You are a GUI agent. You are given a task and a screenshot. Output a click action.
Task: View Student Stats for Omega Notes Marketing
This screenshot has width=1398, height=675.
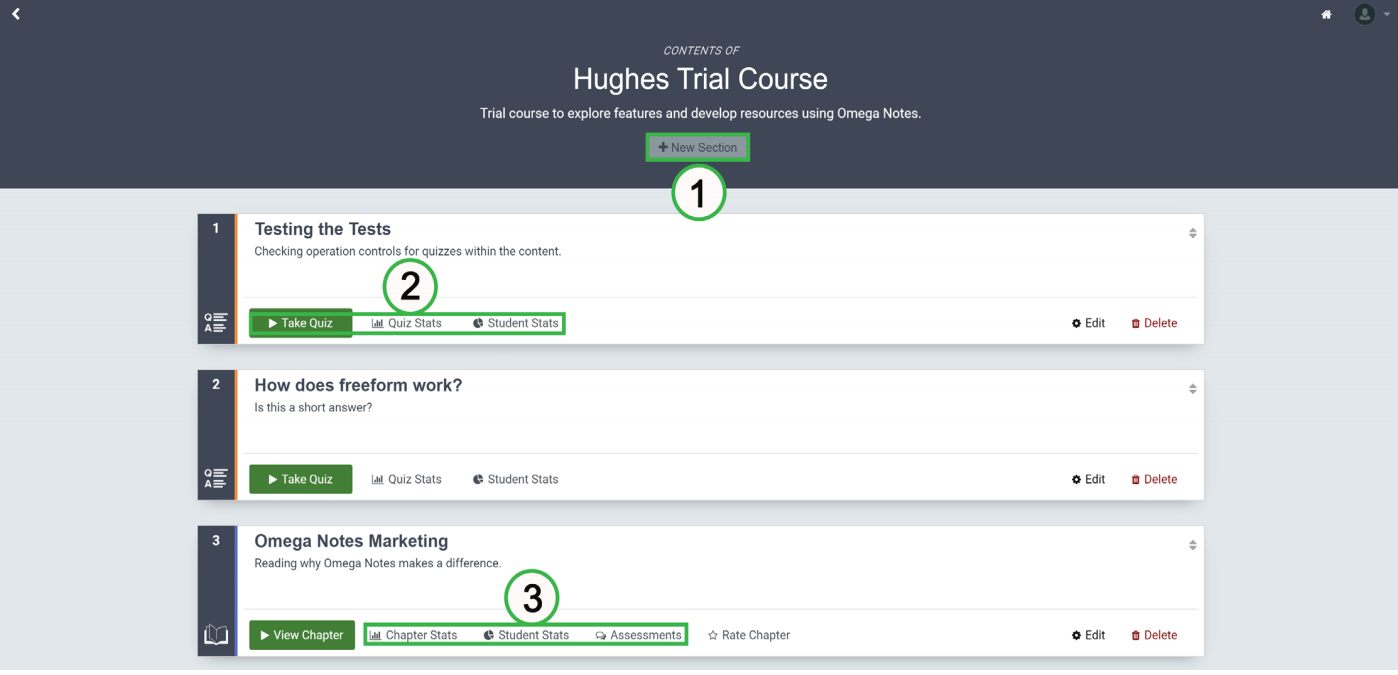click(526, 635)
